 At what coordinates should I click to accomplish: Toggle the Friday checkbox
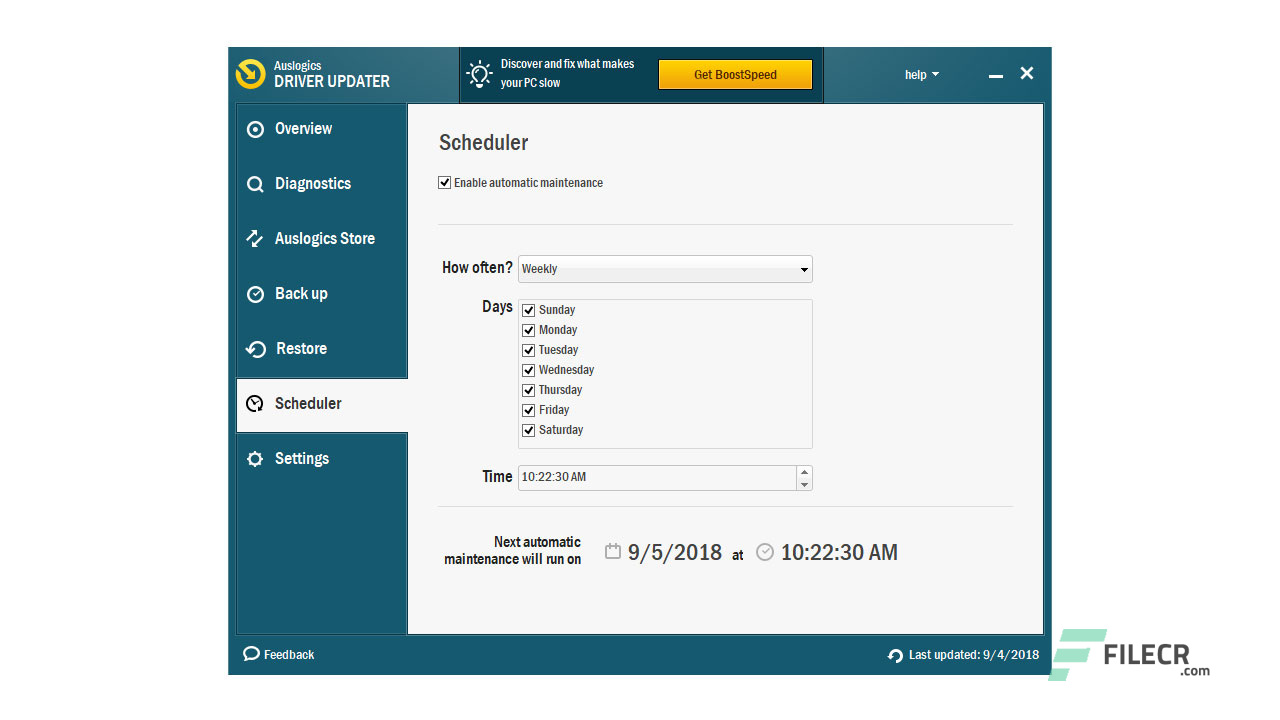[x=529, y=410]
